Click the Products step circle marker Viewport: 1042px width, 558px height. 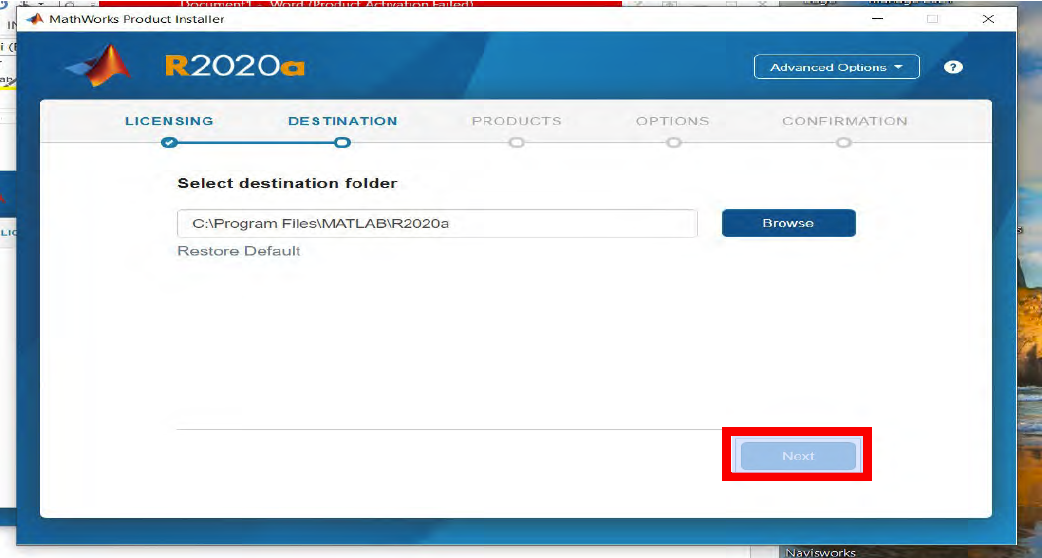pyautogui.click(x=516, y=142)
